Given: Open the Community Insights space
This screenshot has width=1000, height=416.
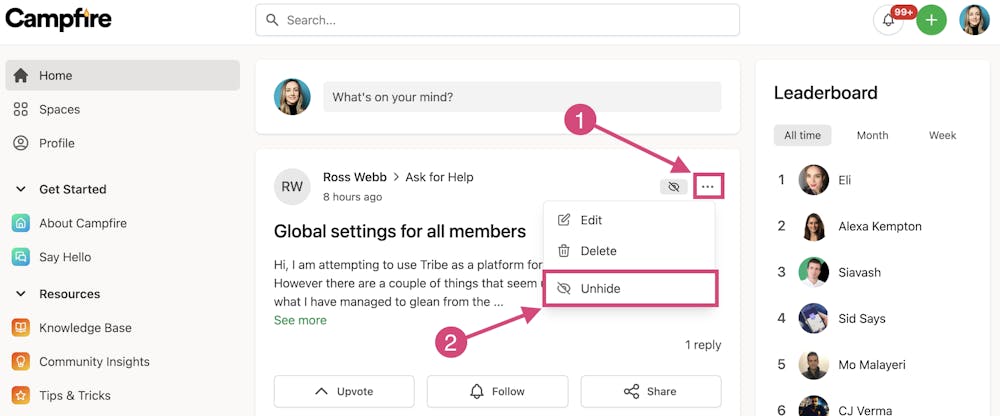Looking at the screenshot, I should tap(93, 362).
